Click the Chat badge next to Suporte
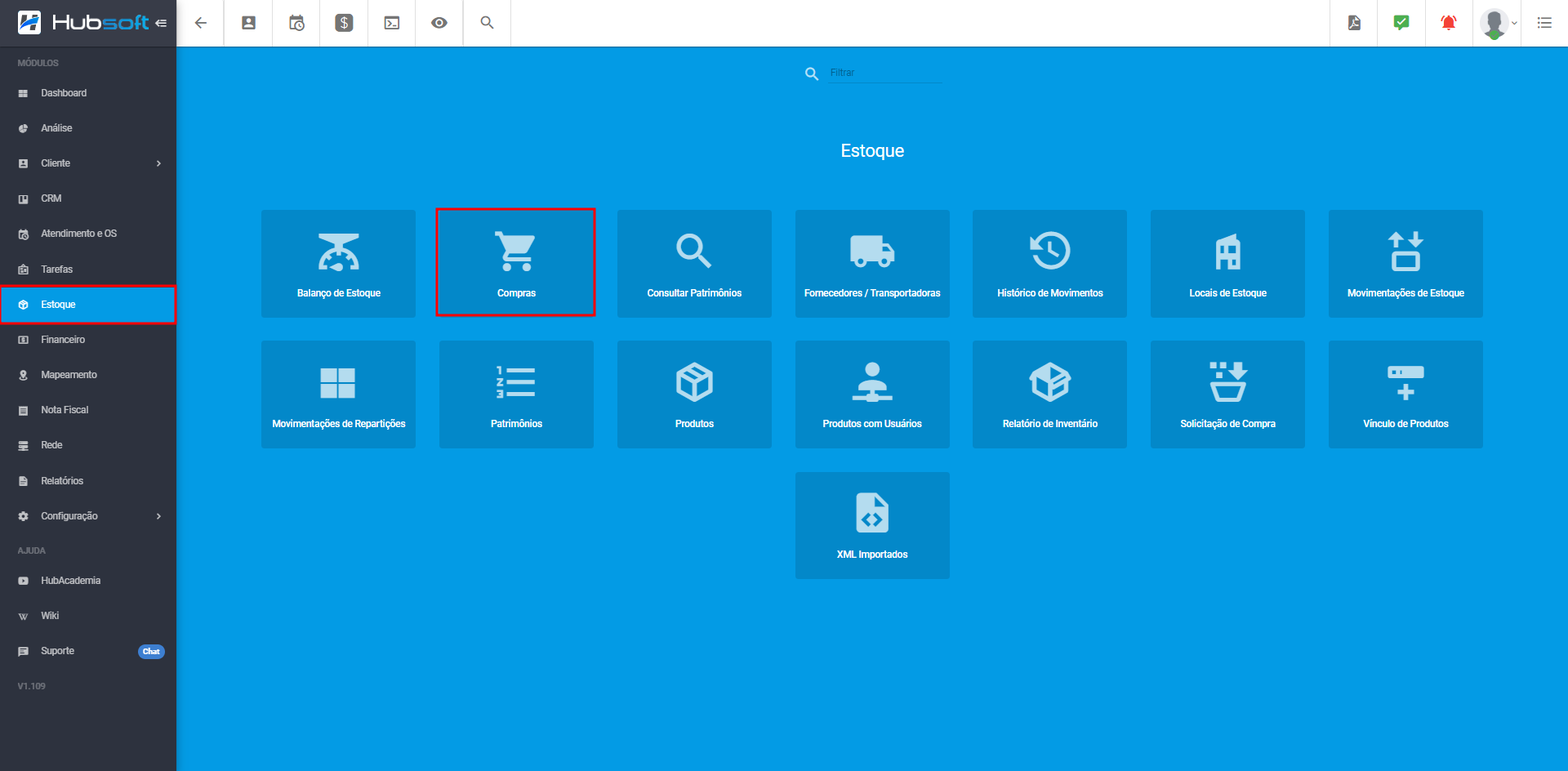 point(151,652)
